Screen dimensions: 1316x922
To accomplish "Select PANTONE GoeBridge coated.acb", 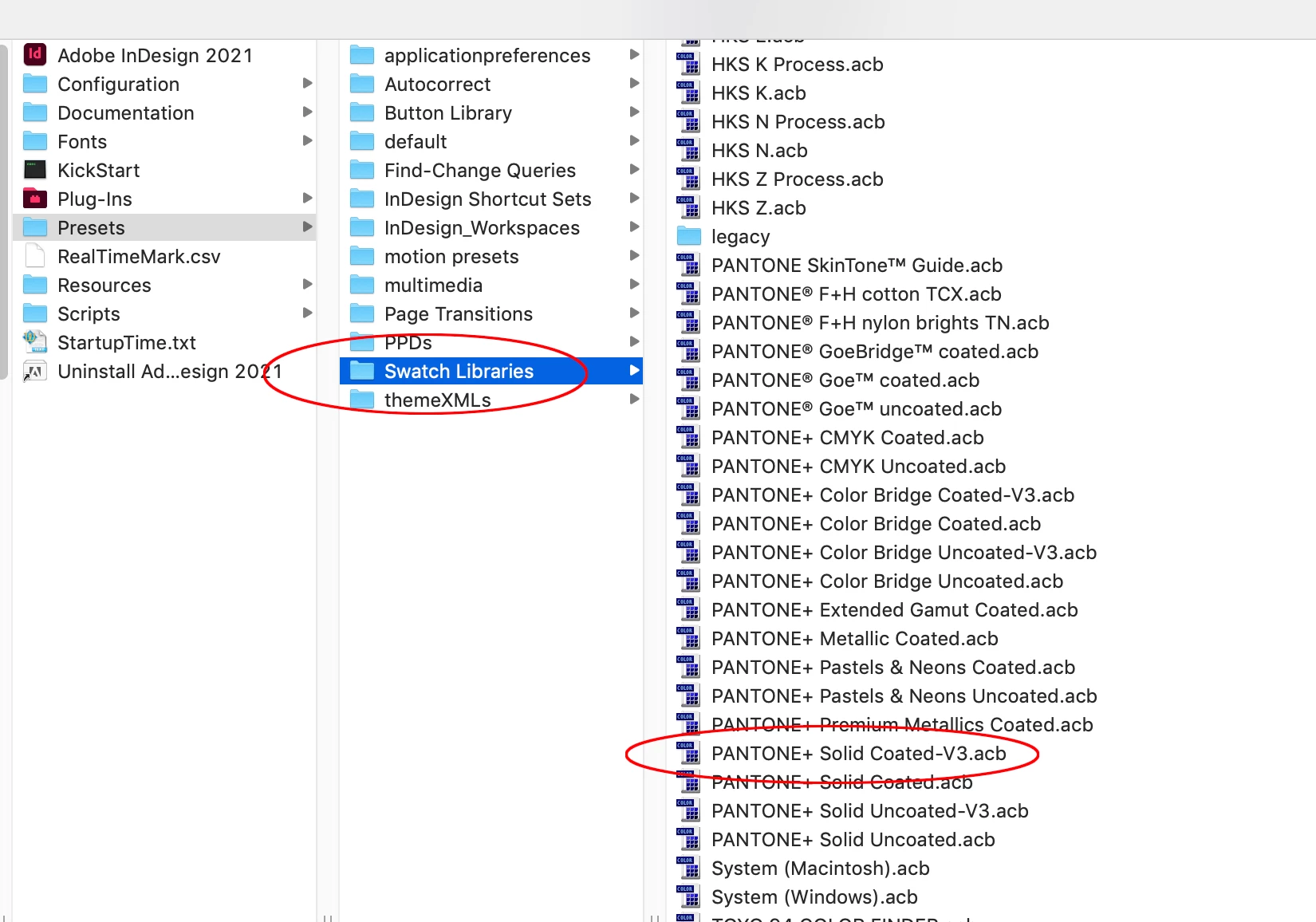I will pyautogui.click(x=874, y=352).
